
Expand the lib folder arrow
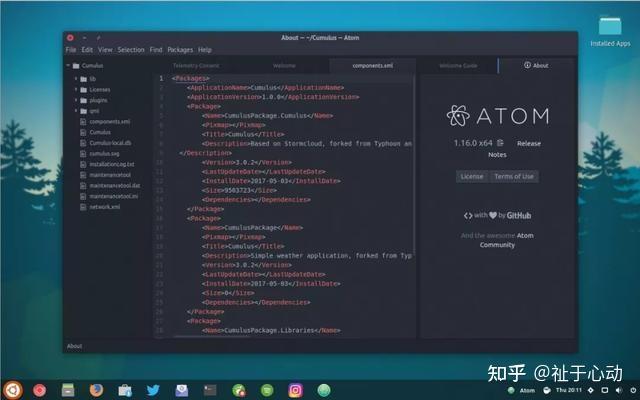tap(76, 78)
